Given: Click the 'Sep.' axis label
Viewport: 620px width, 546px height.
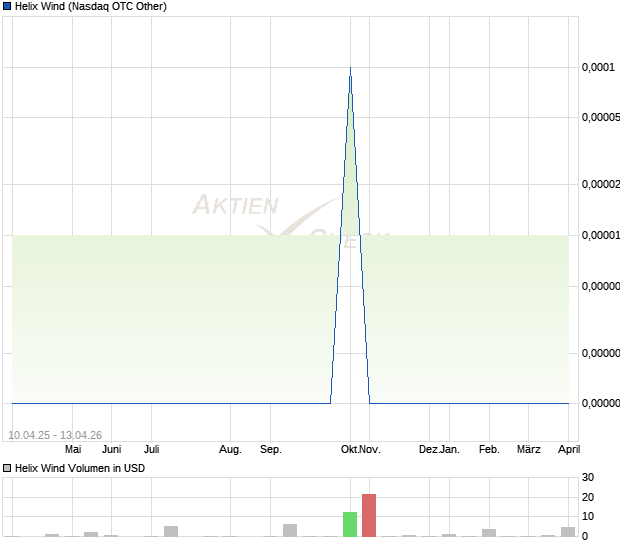Looking at the screenshot, I should pyautogui.click(x=271, y=449).
